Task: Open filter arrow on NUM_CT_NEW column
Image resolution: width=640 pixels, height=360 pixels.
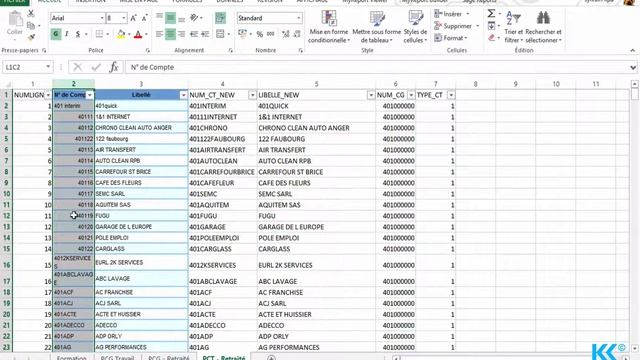Action: 252,95
